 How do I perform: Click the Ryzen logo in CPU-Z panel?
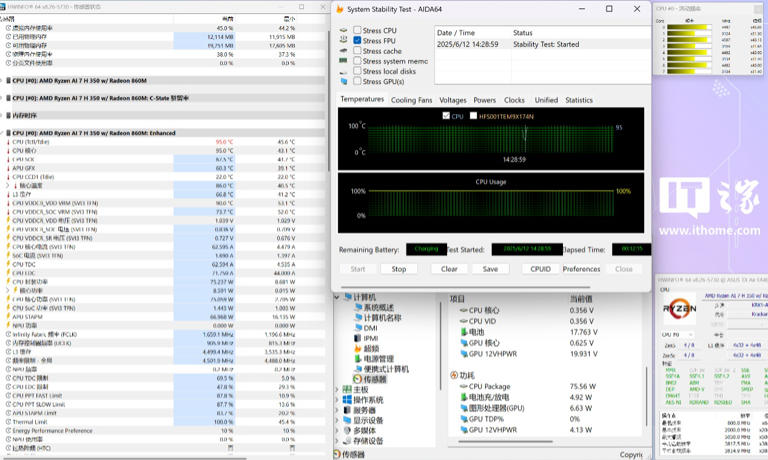681,307
